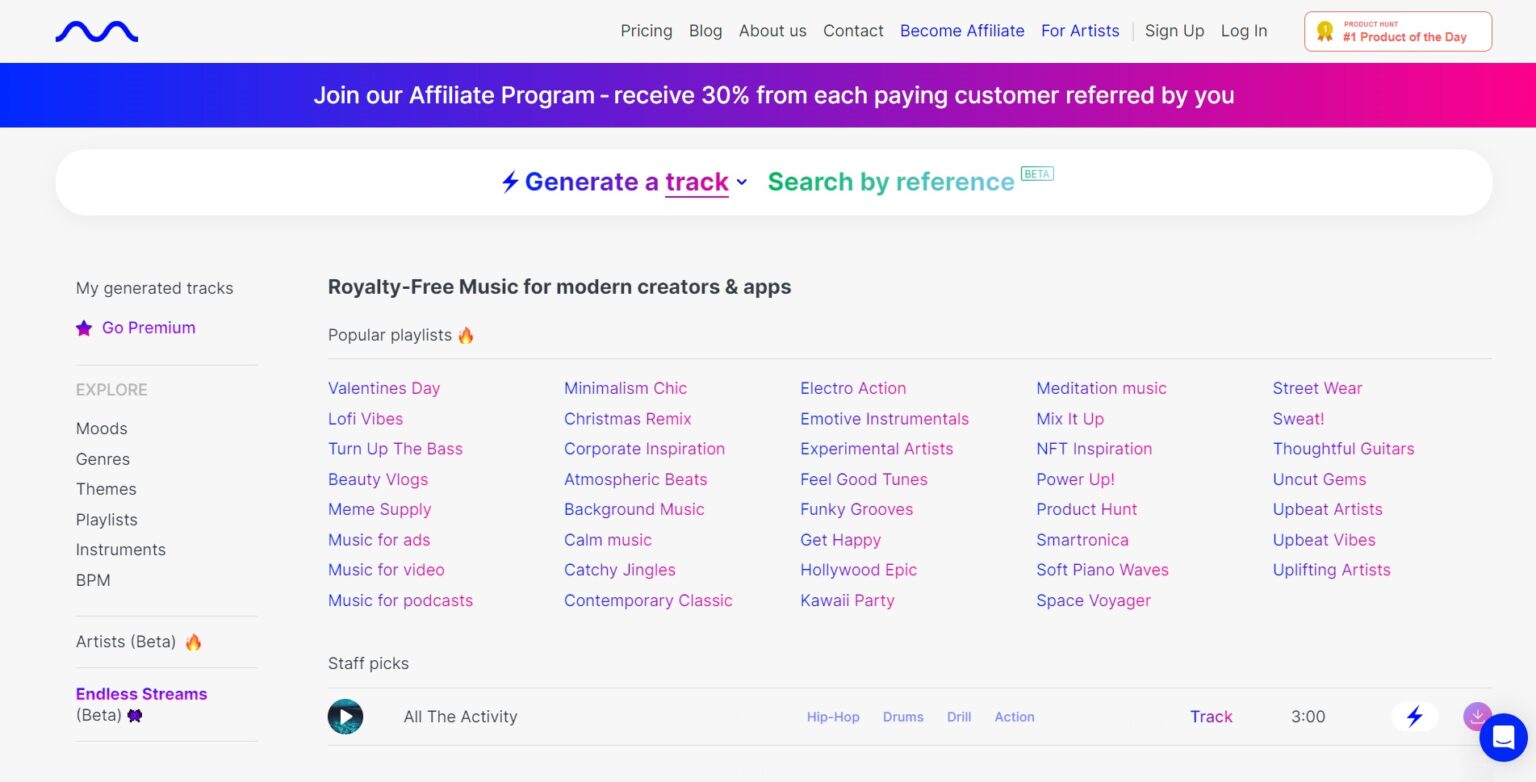
Task: Click the lightning icon on the track row
Action: (1414, 717)
